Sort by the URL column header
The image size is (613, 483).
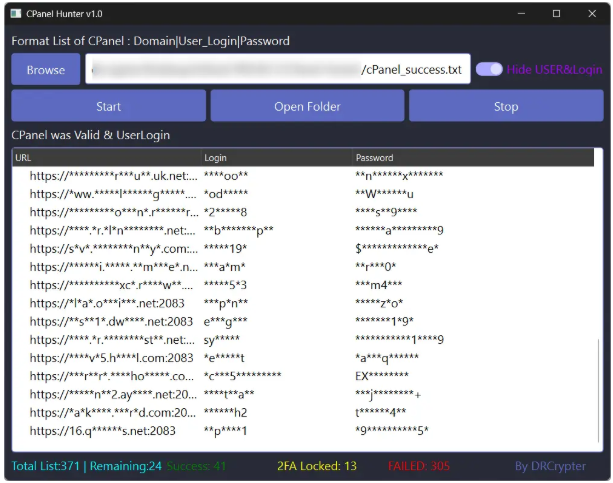point(106,158)
